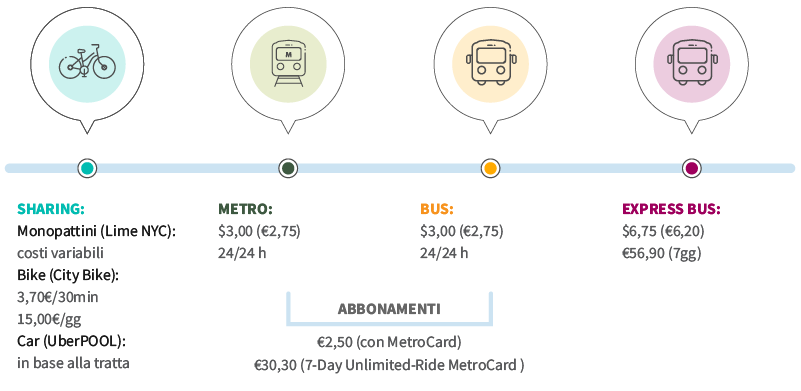Click the SHARING heading
Viewport: 801px width, 391px height.
51,209
